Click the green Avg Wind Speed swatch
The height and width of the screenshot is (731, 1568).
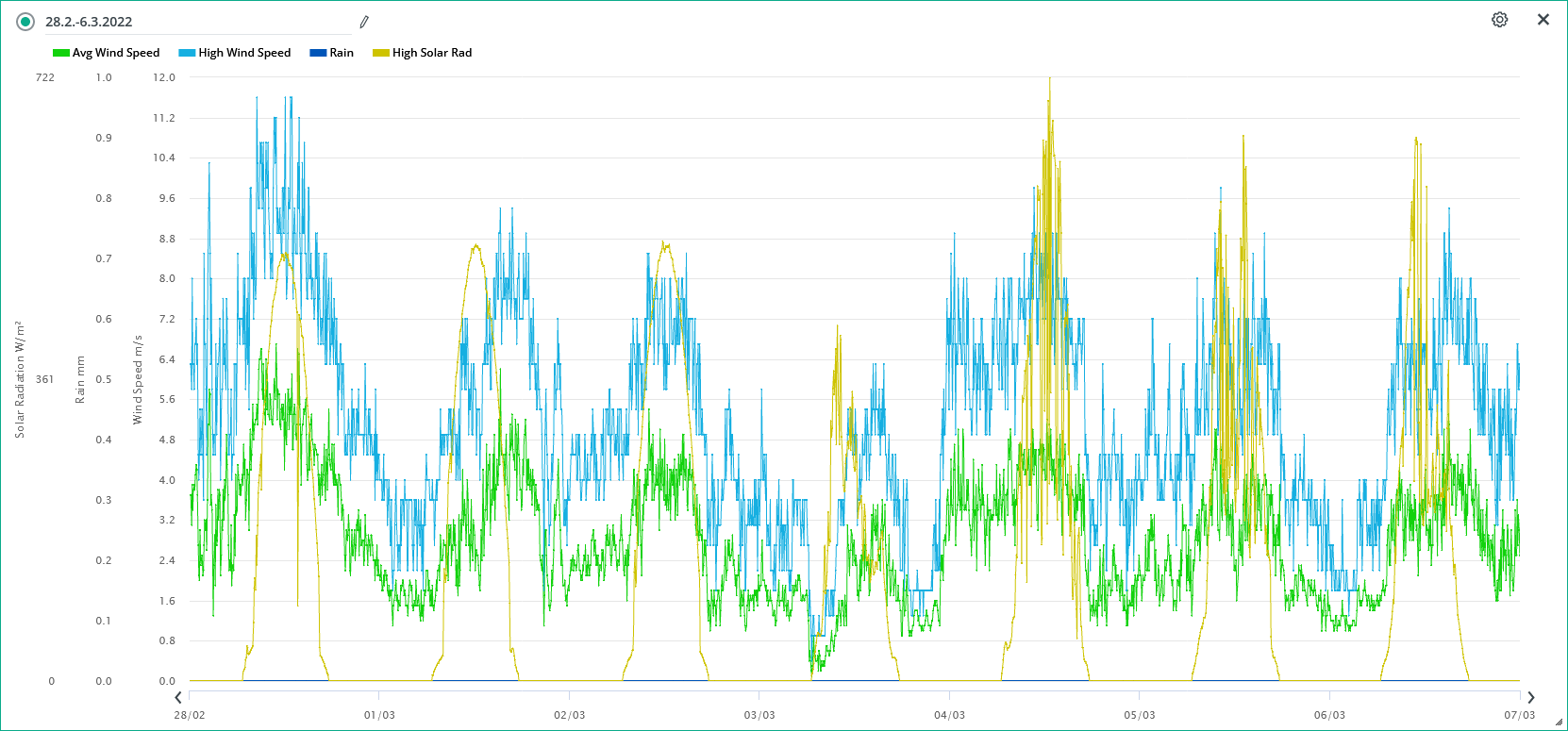[x=61, y=53]
